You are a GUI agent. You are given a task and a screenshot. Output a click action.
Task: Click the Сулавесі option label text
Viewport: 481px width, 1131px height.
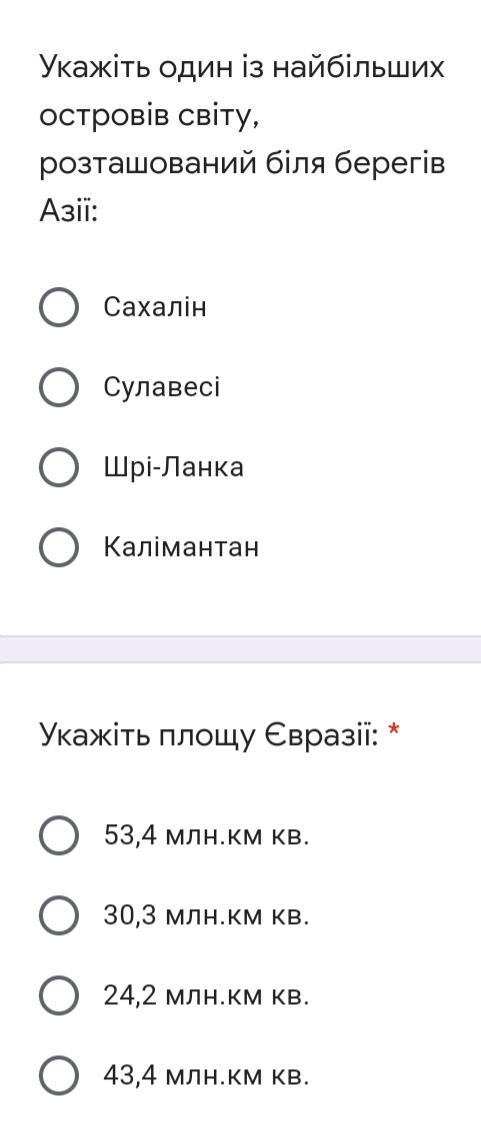pos(162,387)
